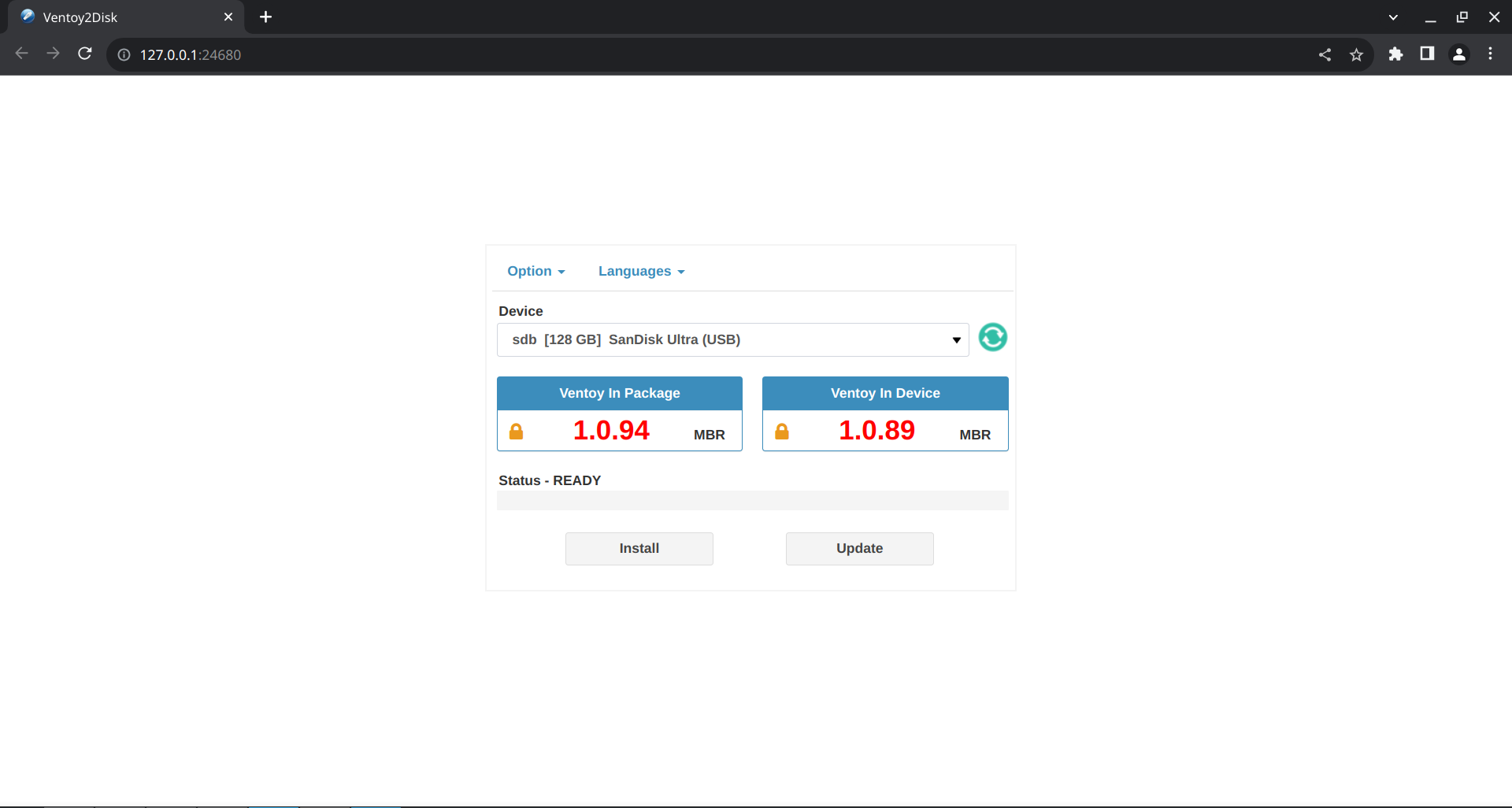Click the 1.0.94 package version text

(611, 430)
